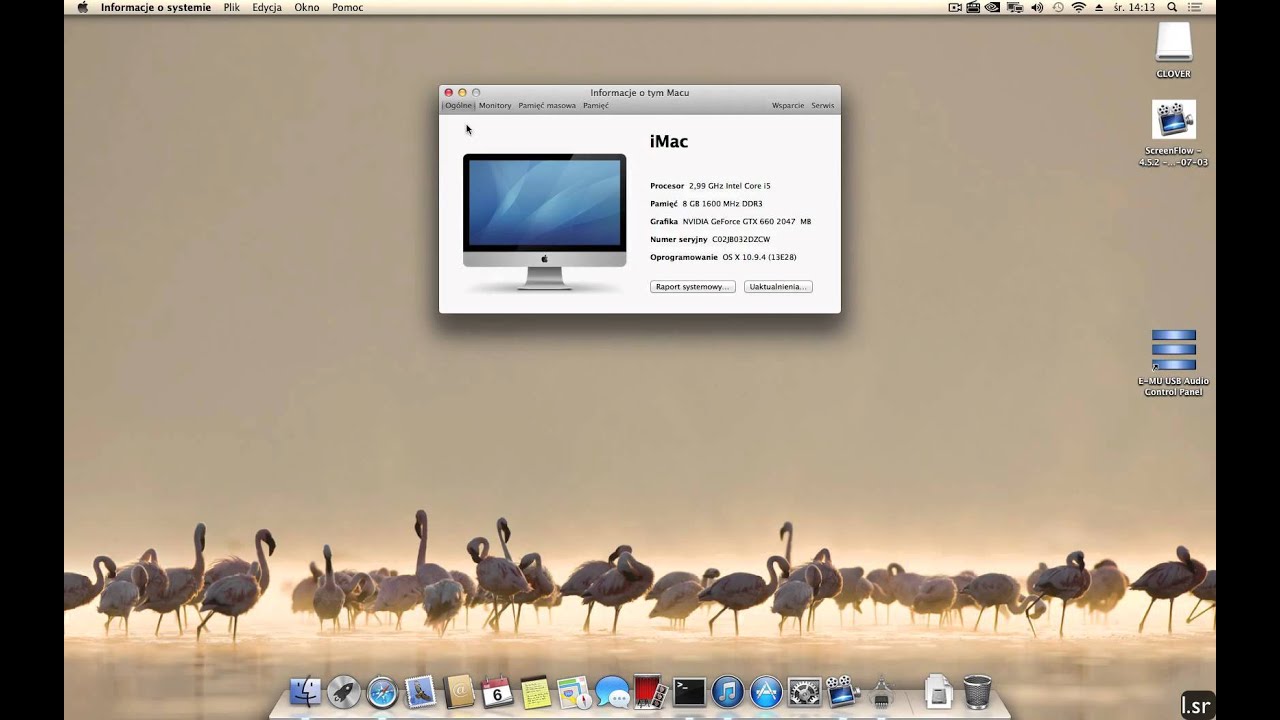This screenshot has width=1280, height=720.
Task: Open Terminal icon in dock
Action: pyautogui.click(x=689, y=691)
